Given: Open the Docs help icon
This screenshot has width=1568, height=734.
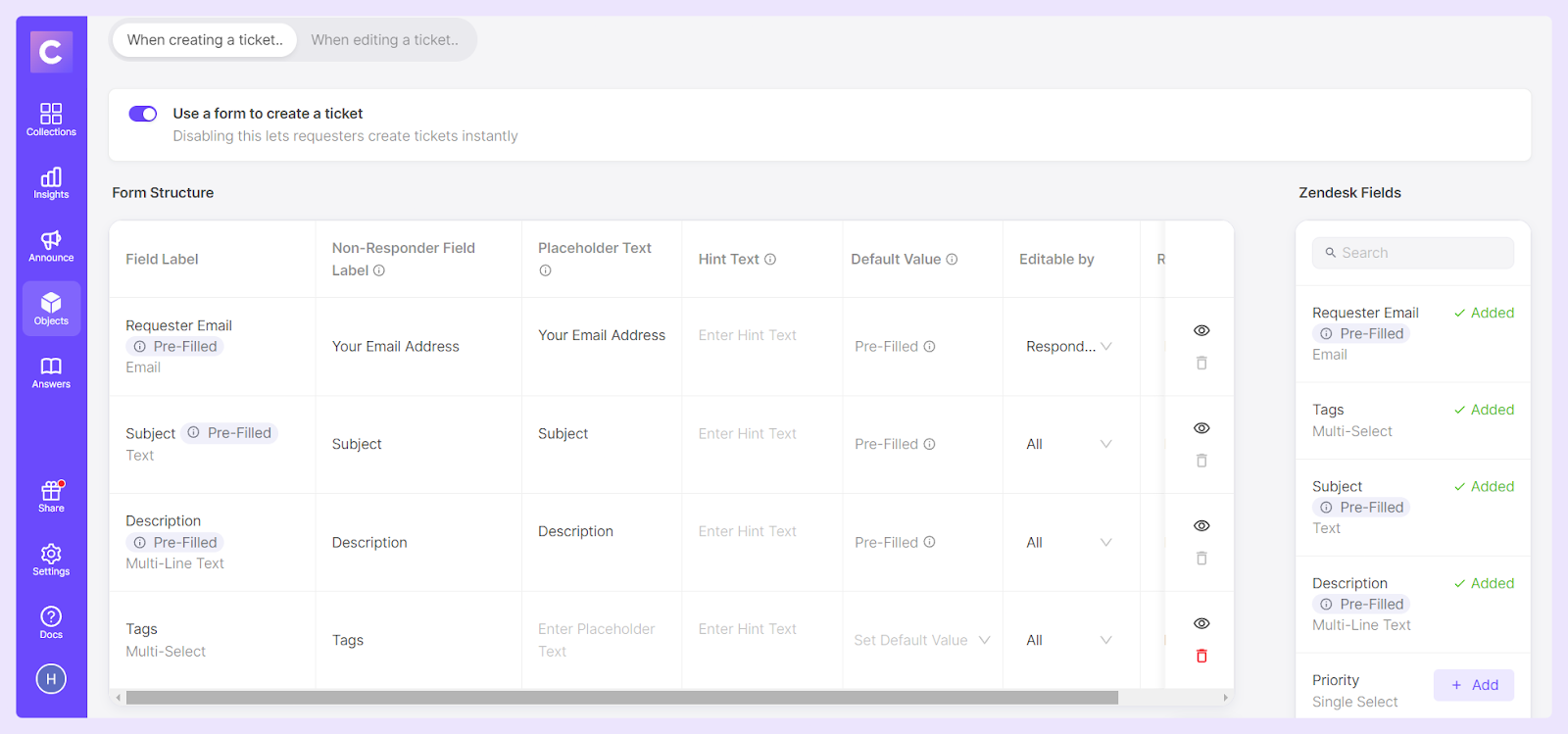Looking at the screenshot, I should tap(51, 622).
